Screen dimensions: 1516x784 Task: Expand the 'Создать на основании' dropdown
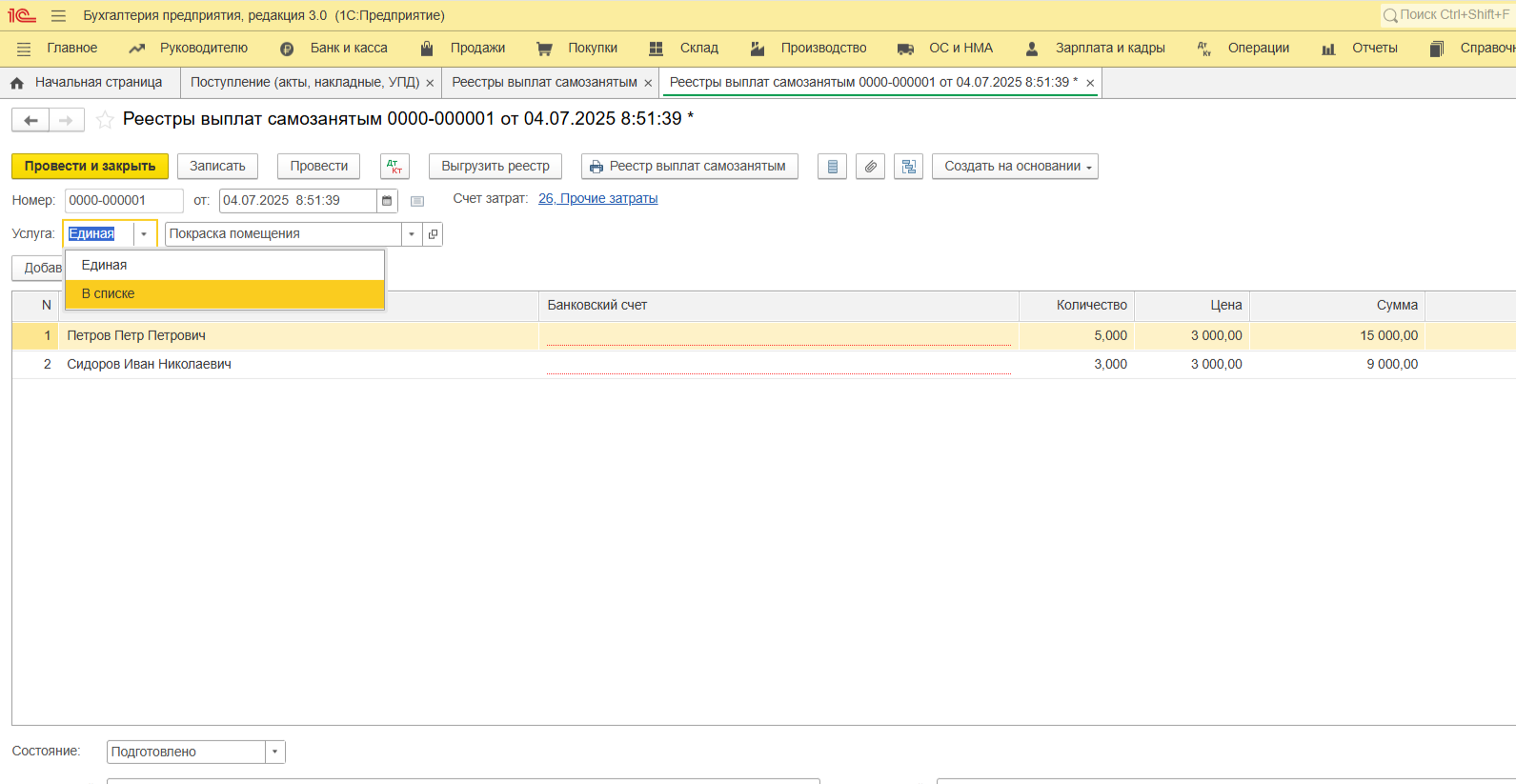point(1015,166)
